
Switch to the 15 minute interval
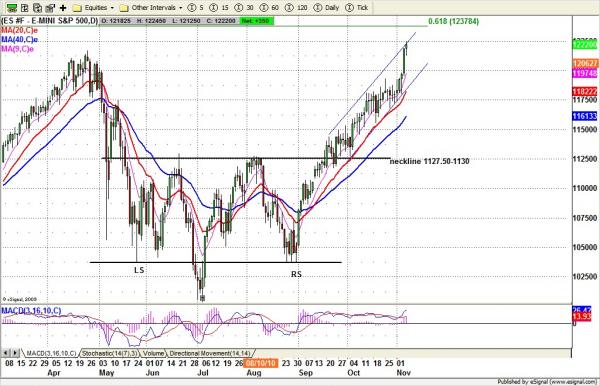click(x=220, y=7)
